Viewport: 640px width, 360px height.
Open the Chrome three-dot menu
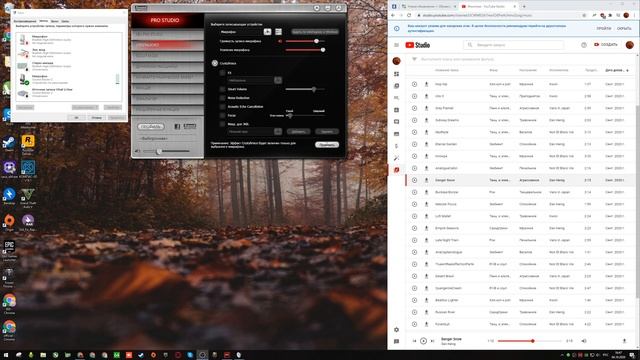click(635, 15)
